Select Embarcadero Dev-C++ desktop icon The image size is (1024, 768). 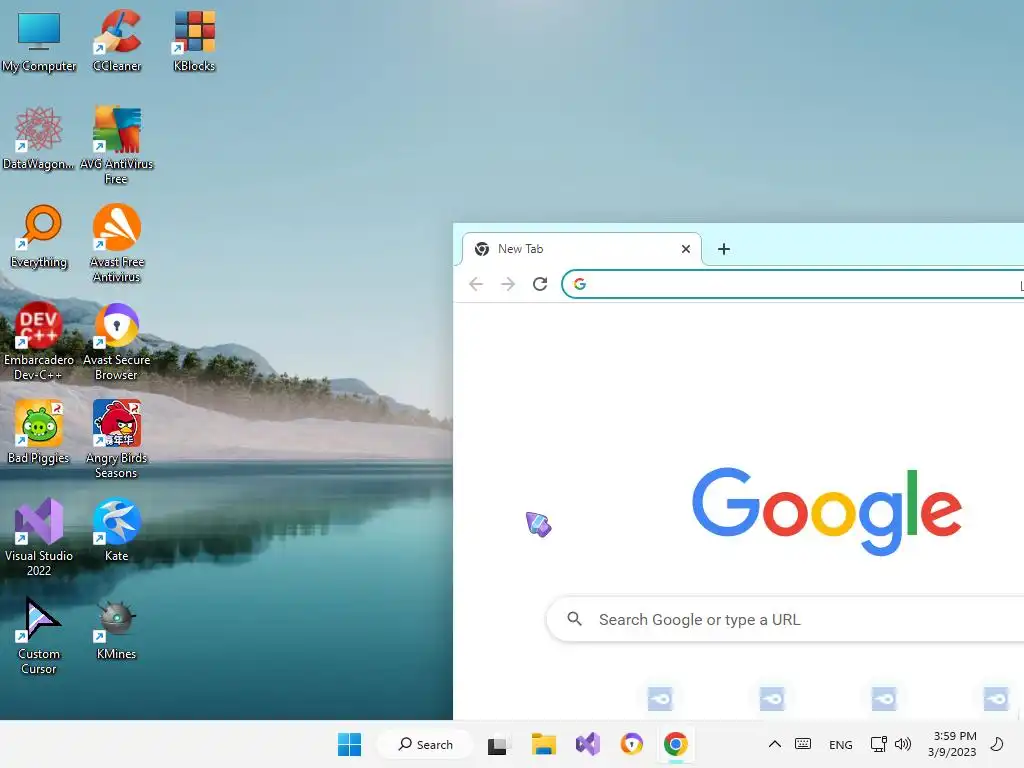[39, 341]
